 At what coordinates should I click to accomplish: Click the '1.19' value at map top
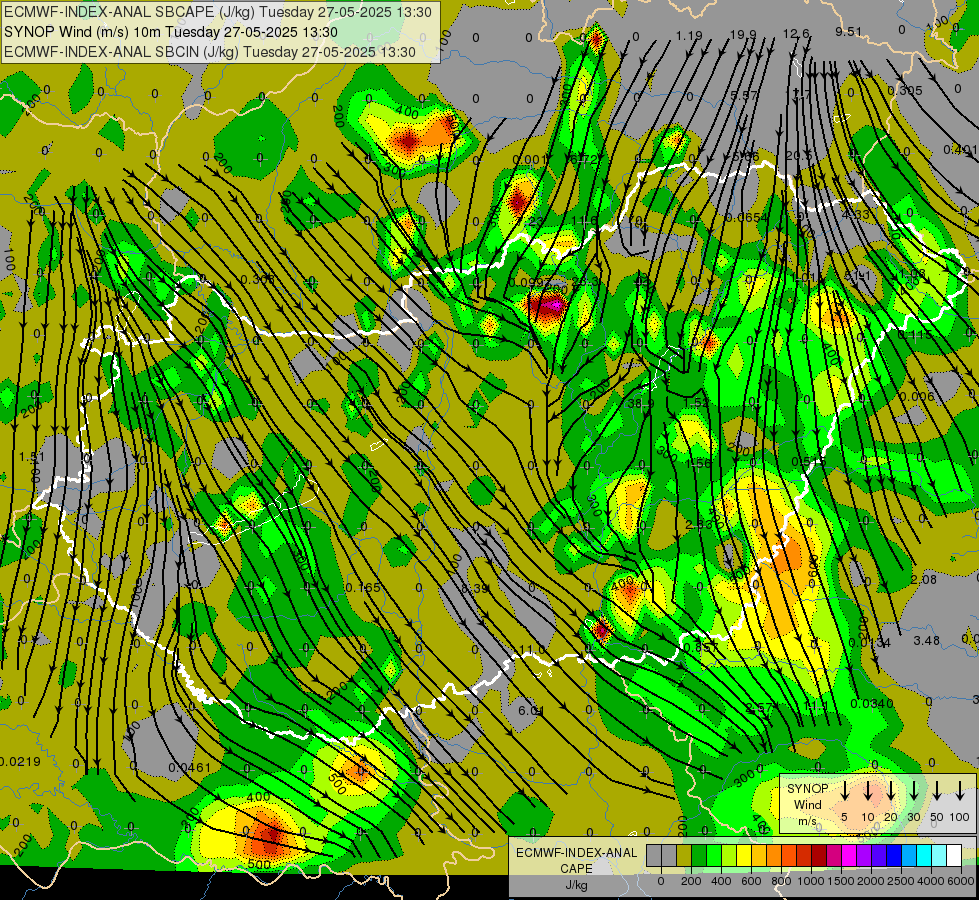(689, 36)
